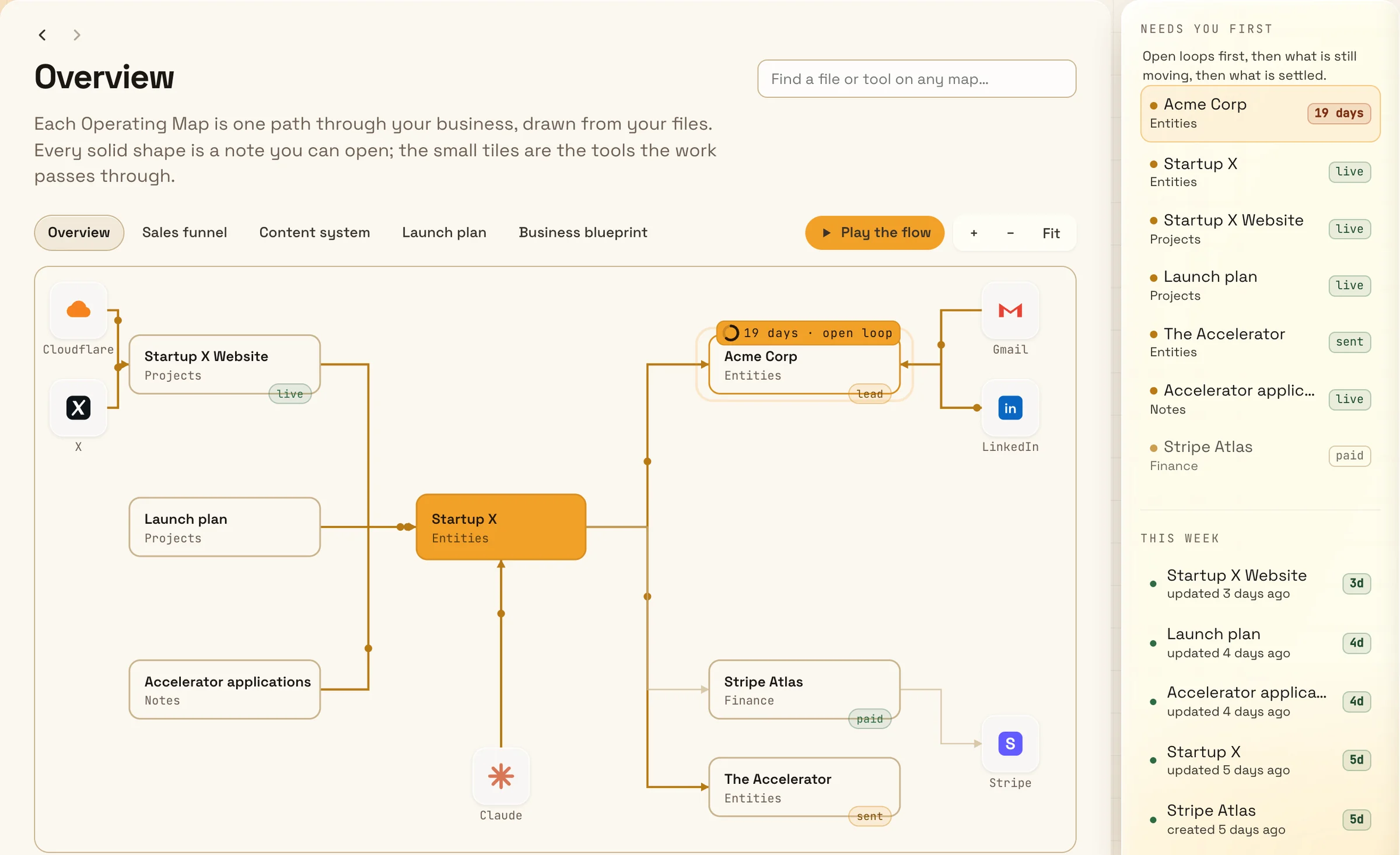This screenshot has height=855, width=1400.
Task: Open The Accelerator node on map
Action: click(804, 787)
